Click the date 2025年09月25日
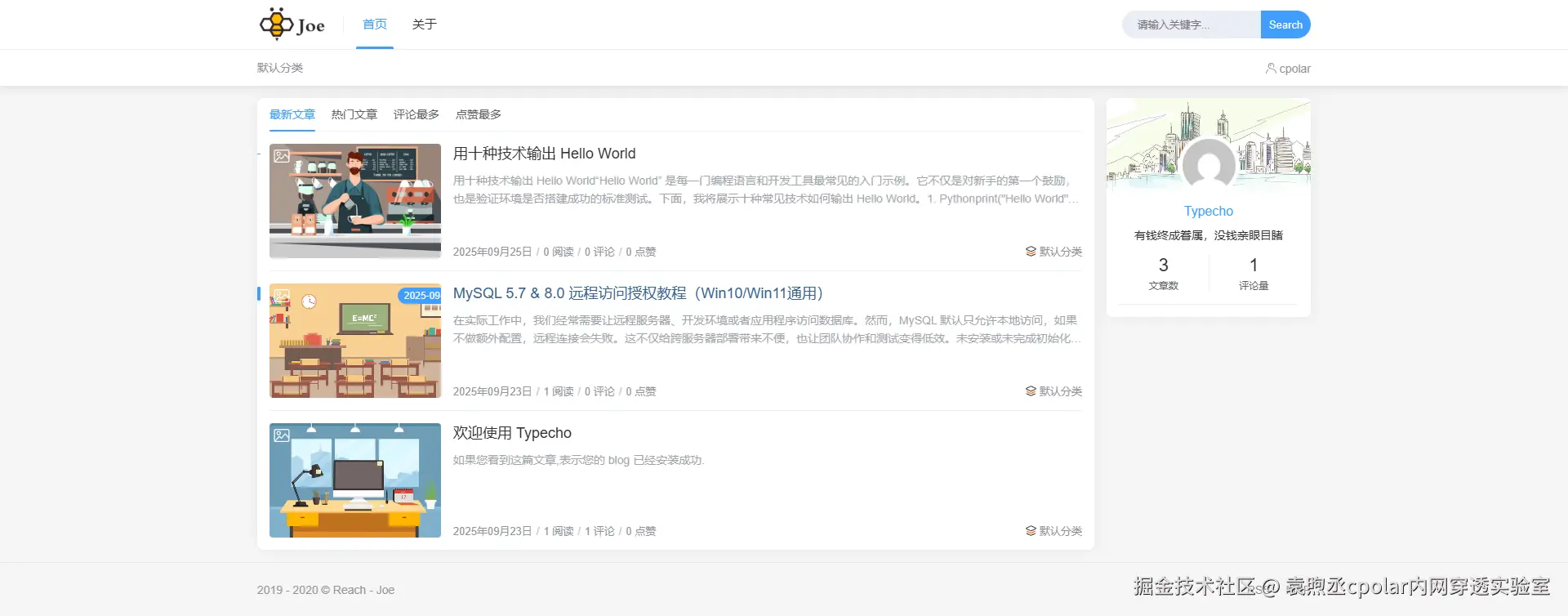The height and width of the screenshot is (616, 1568). tap(492, 252)
